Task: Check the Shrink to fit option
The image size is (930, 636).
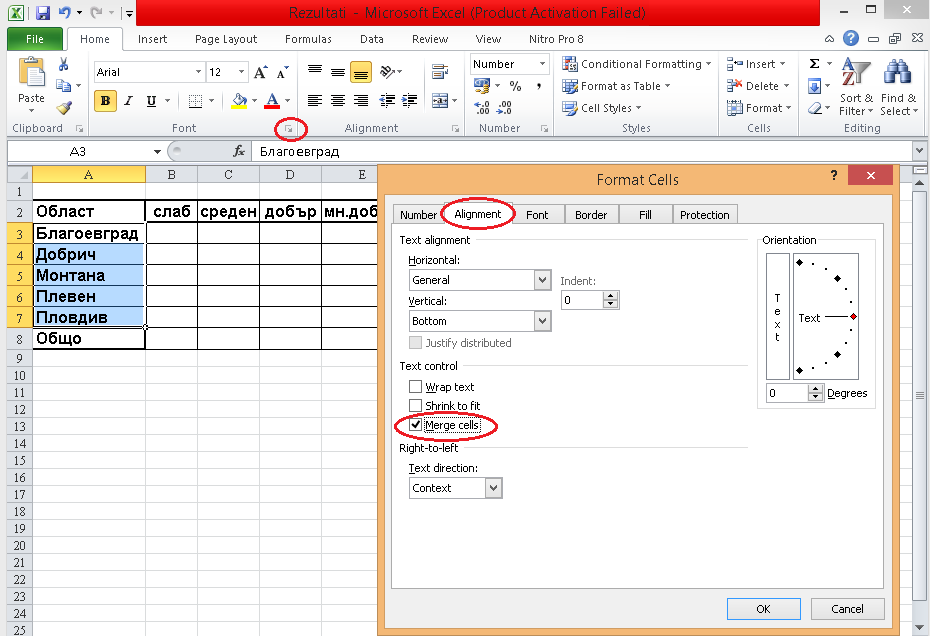Action: click(x=416, y=406)
